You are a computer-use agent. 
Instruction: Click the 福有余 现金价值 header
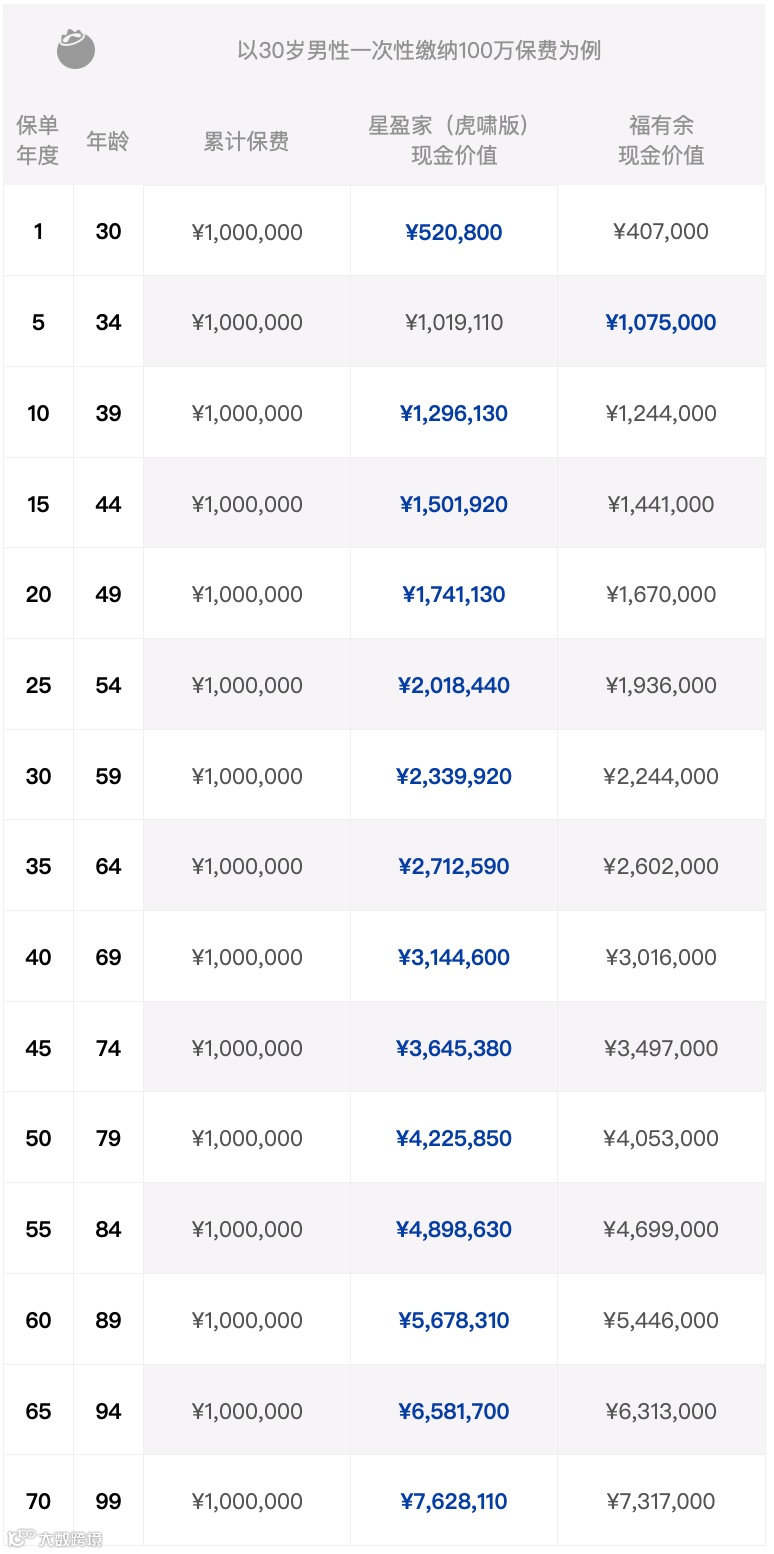pyautogui.click(x=661, y=140)
